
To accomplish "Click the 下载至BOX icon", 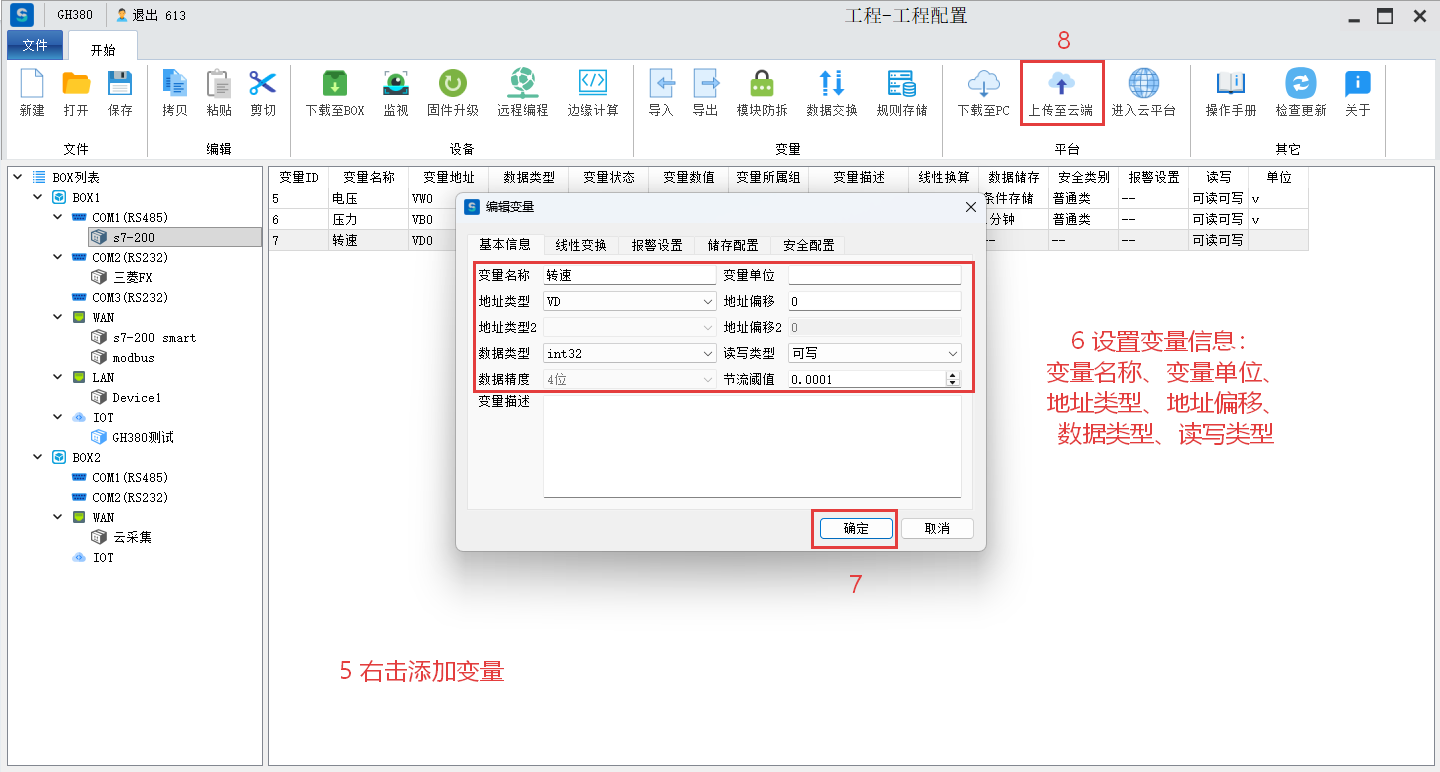I will point(335,83).
